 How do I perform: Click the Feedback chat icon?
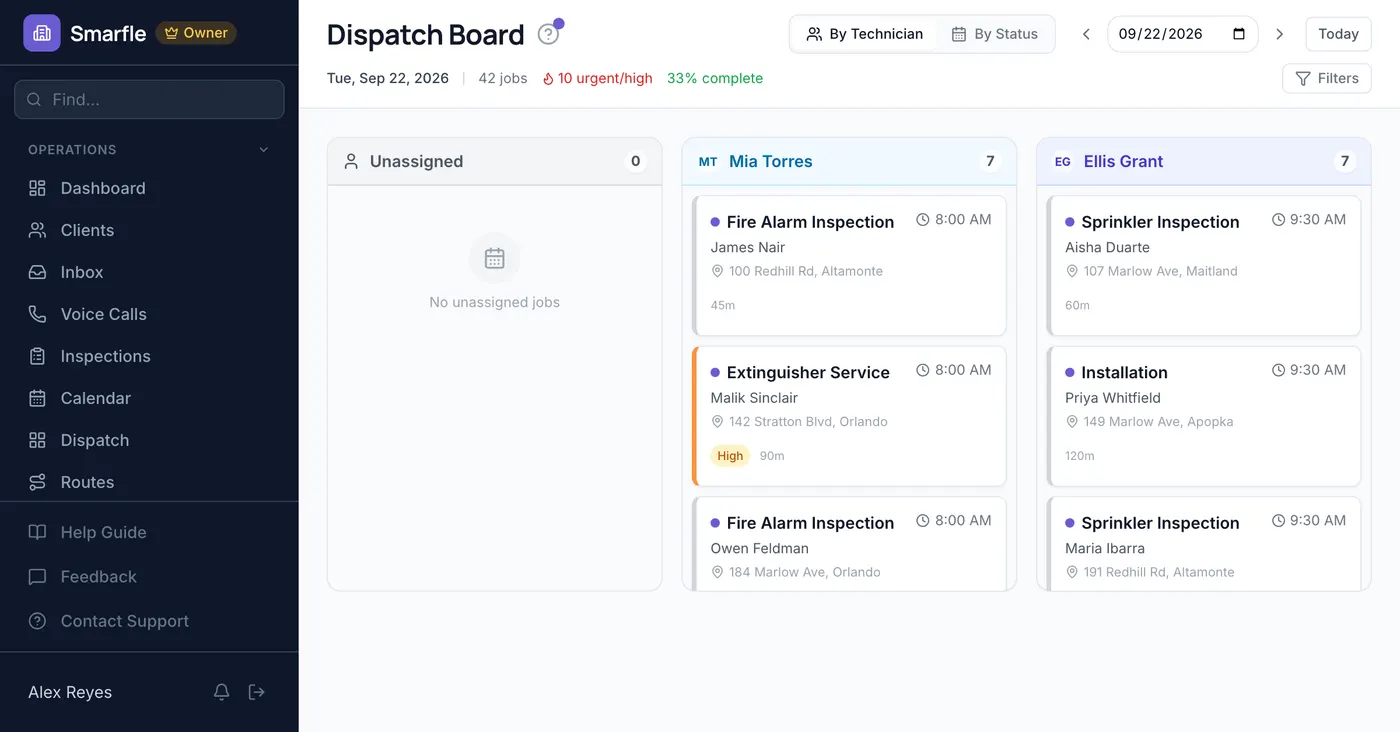pos(37,577)
